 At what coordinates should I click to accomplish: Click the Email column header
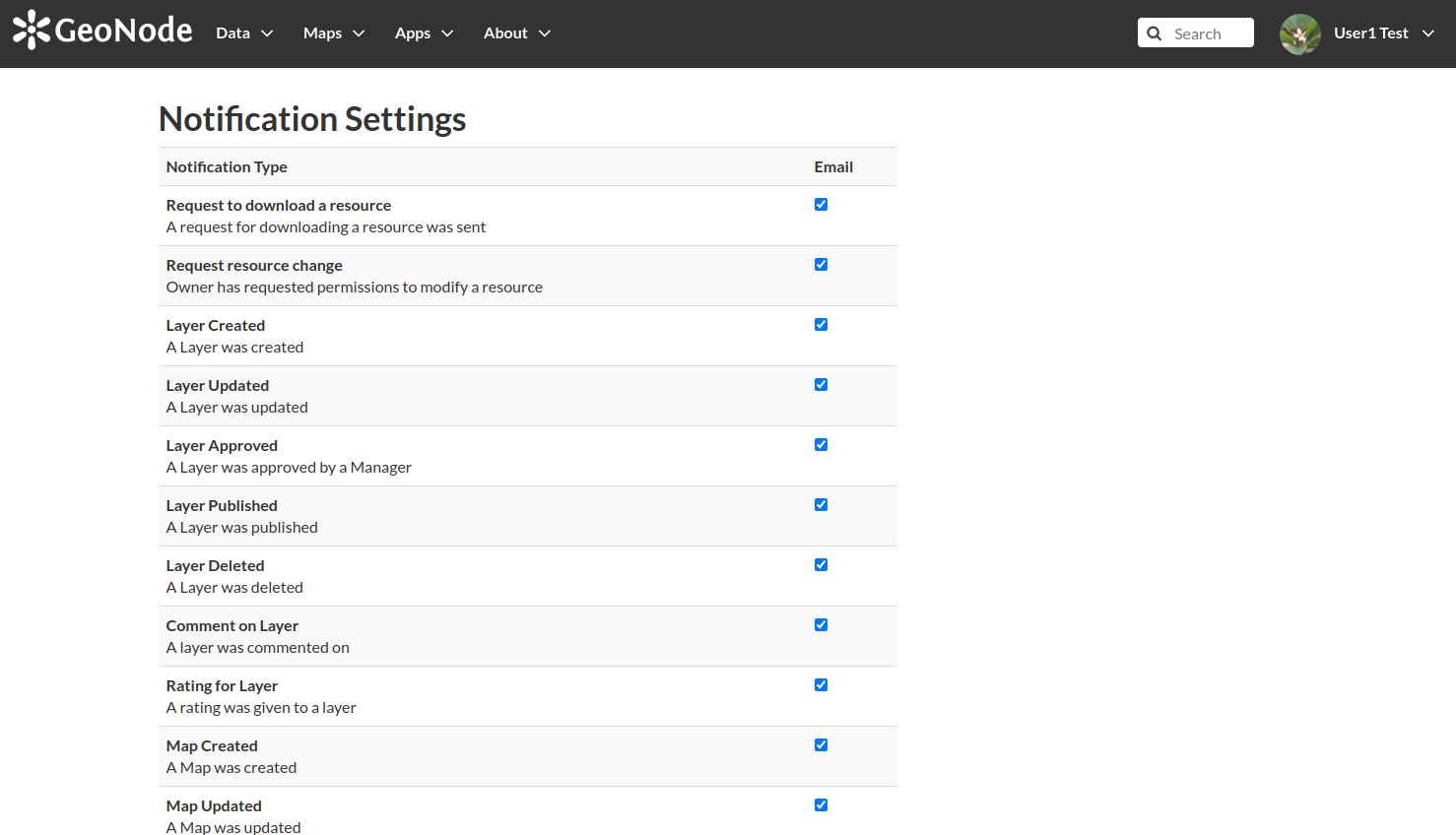point(833,167)
